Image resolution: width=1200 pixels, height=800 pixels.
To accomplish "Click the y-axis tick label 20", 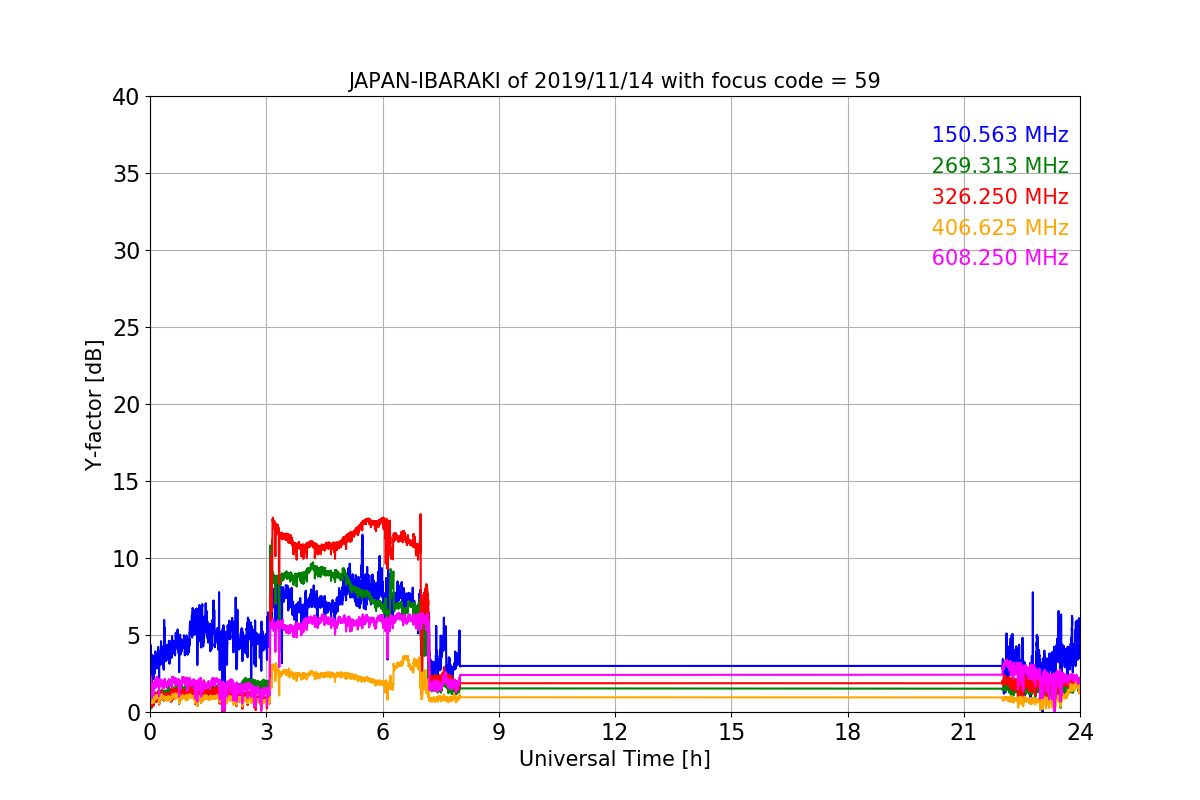I will tap(125, 405).
